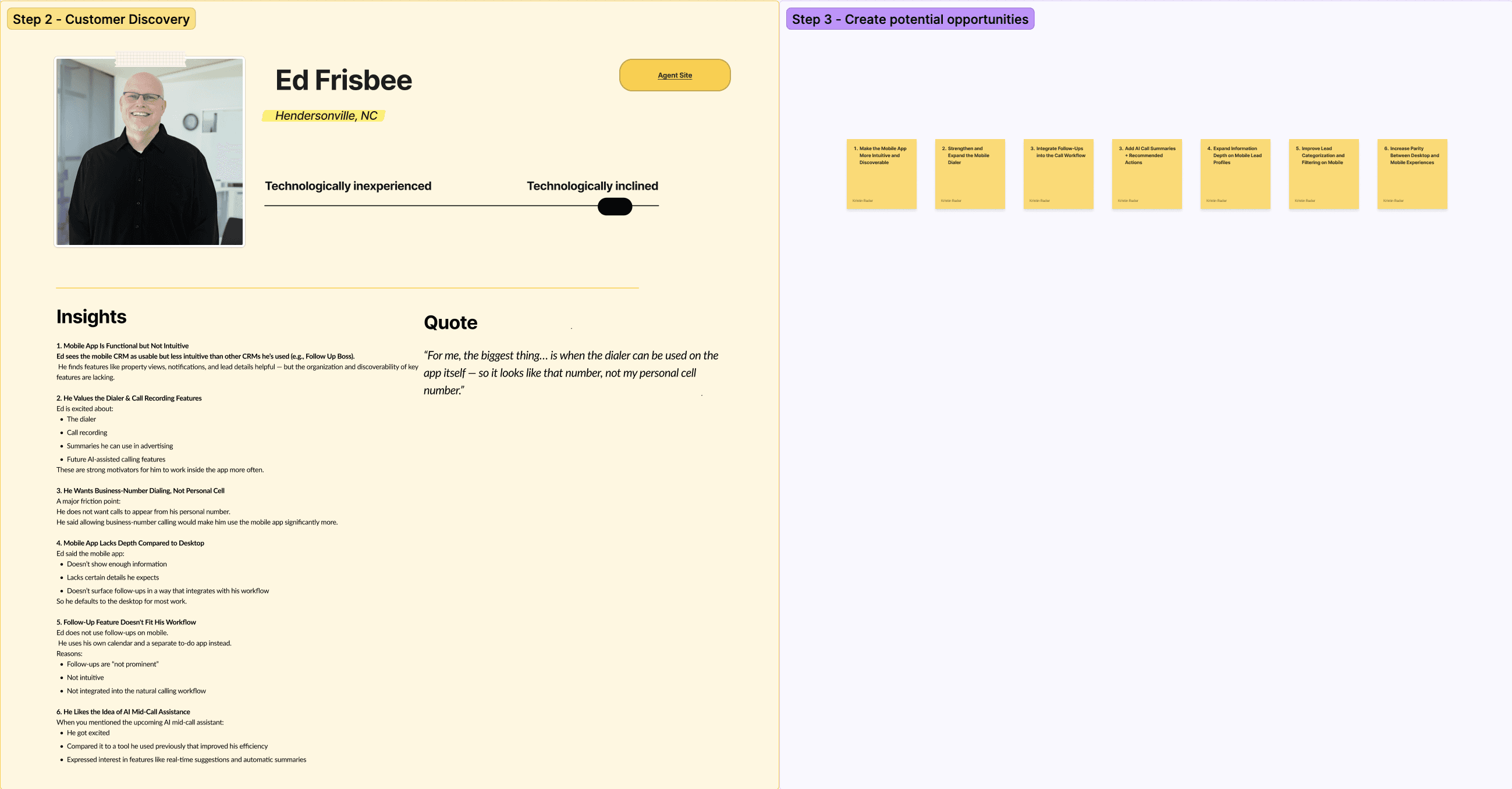Click the 'Insights' heading
Screen dimensions: 1512x789
click(x=91, y=317)
